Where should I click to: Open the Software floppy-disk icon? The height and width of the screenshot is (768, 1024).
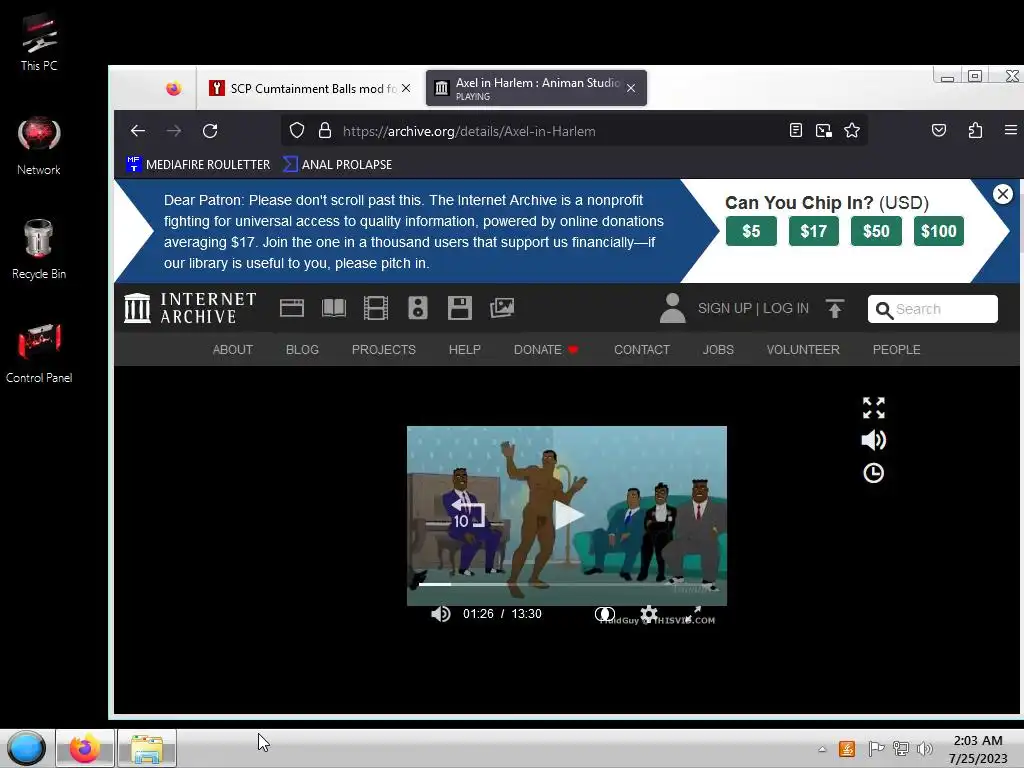(460, 308)
